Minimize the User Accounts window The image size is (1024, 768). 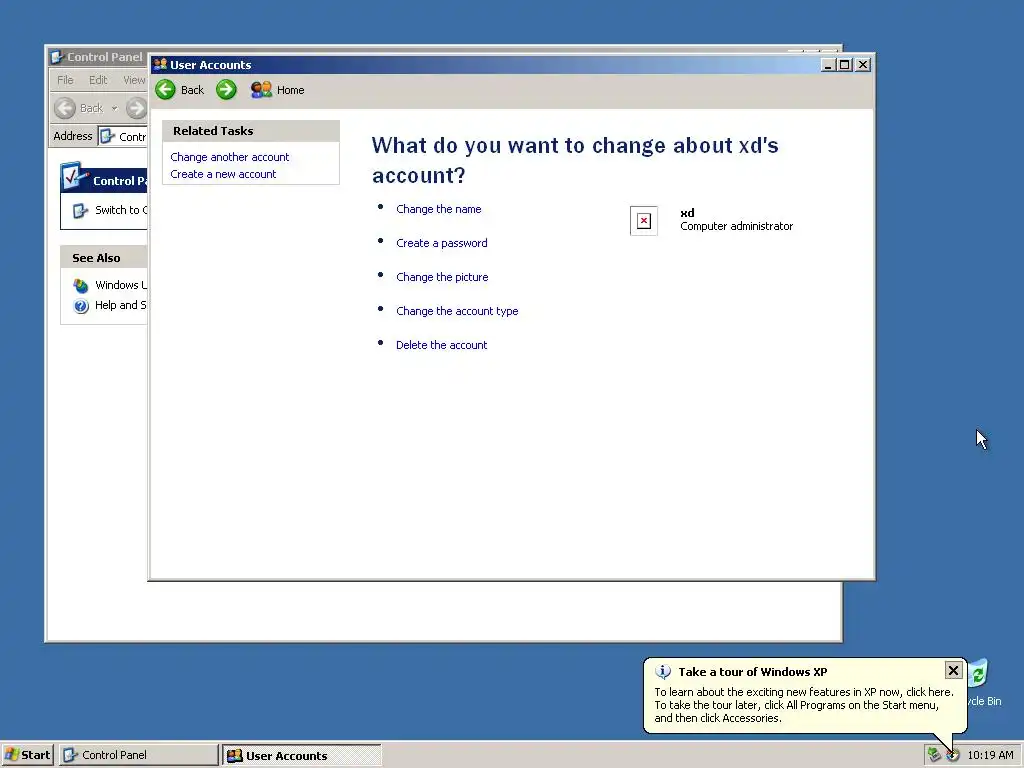pyautogui.click(x=828, y=65)
